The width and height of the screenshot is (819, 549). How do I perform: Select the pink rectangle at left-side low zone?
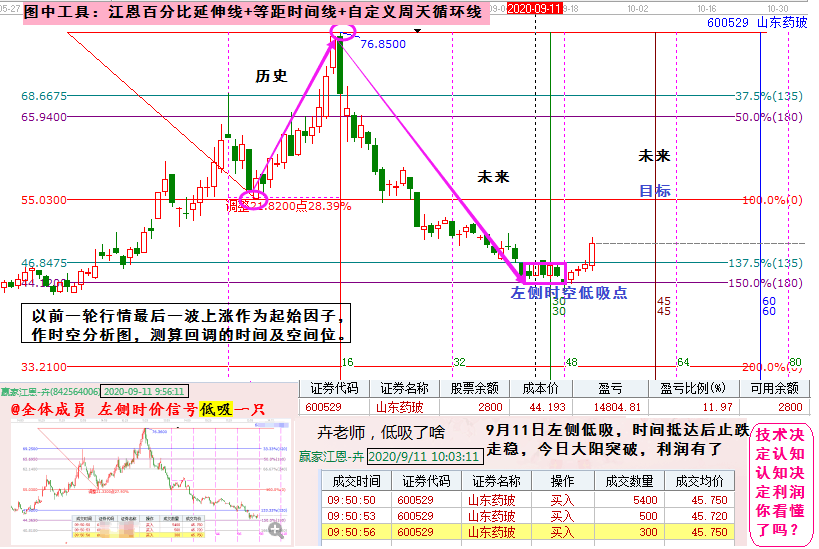click(543, 271)
